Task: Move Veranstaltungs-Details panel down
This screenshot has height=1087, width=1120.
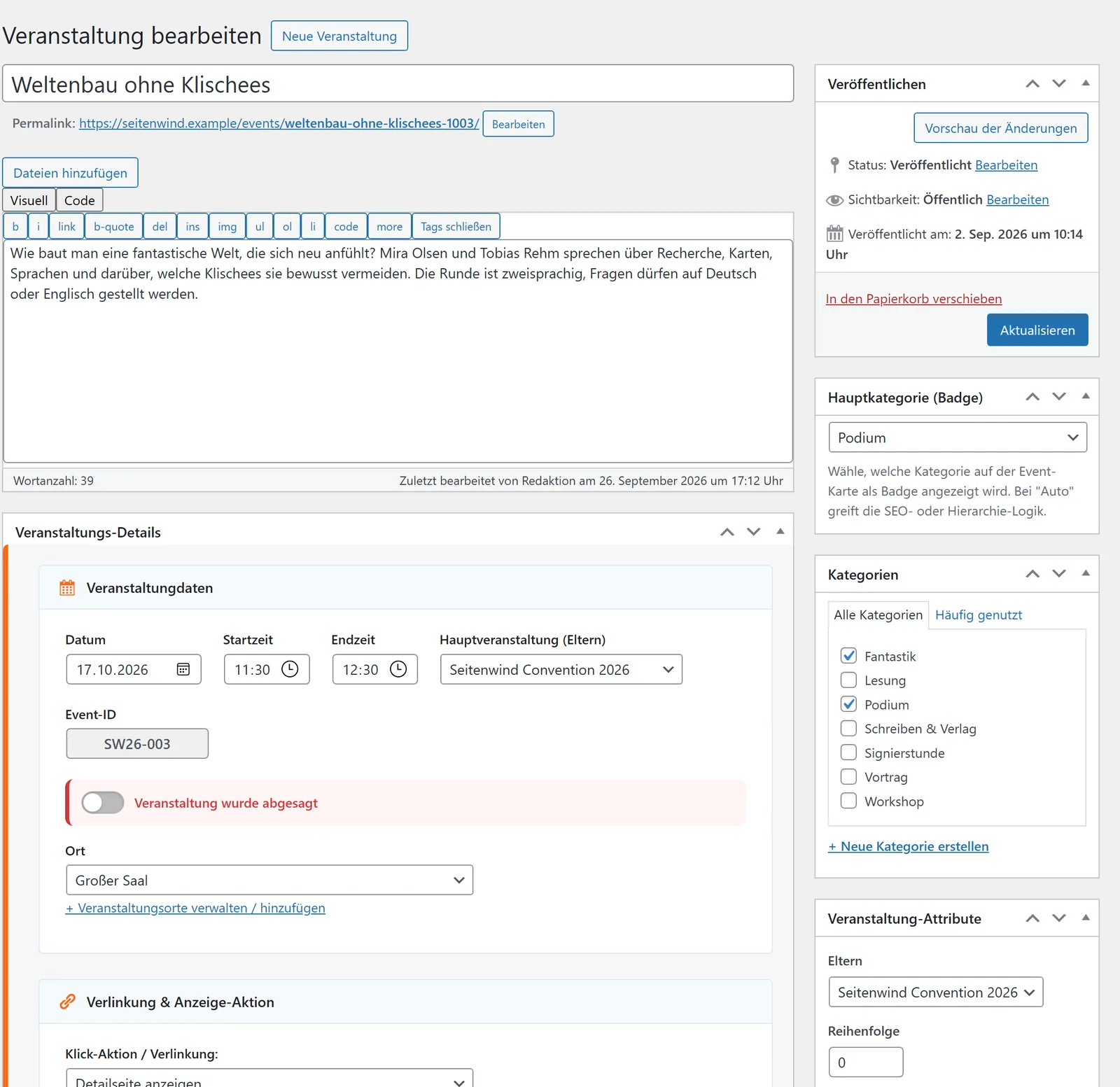Action: click(x=754, y=532)
